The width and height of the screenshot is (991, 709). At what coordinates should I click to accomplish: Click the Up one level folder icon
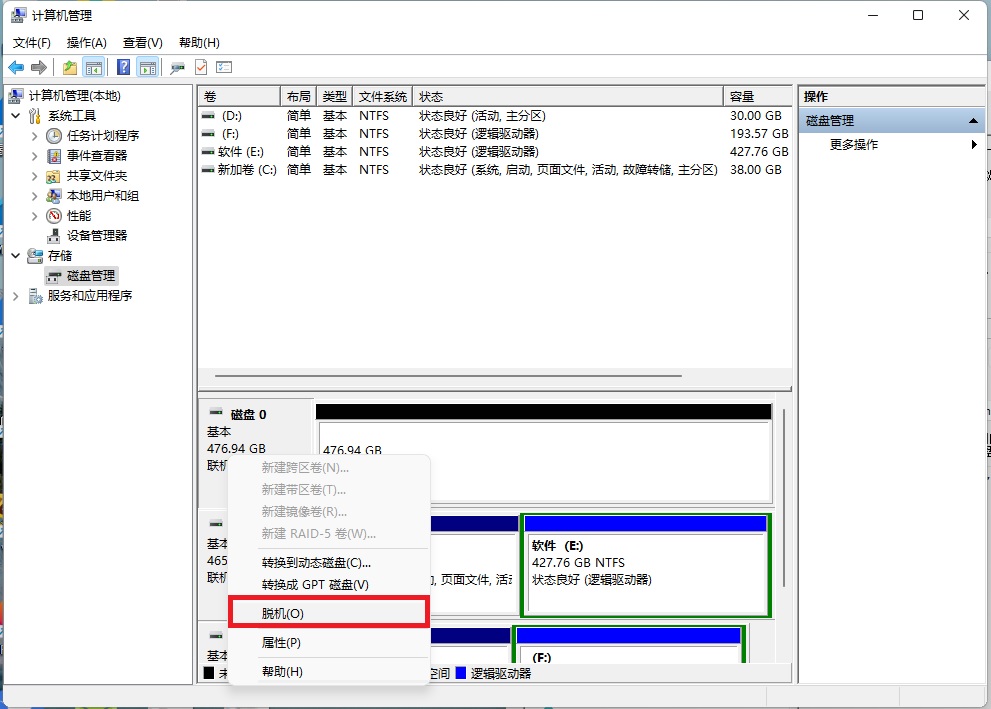[x=69, y=67]
